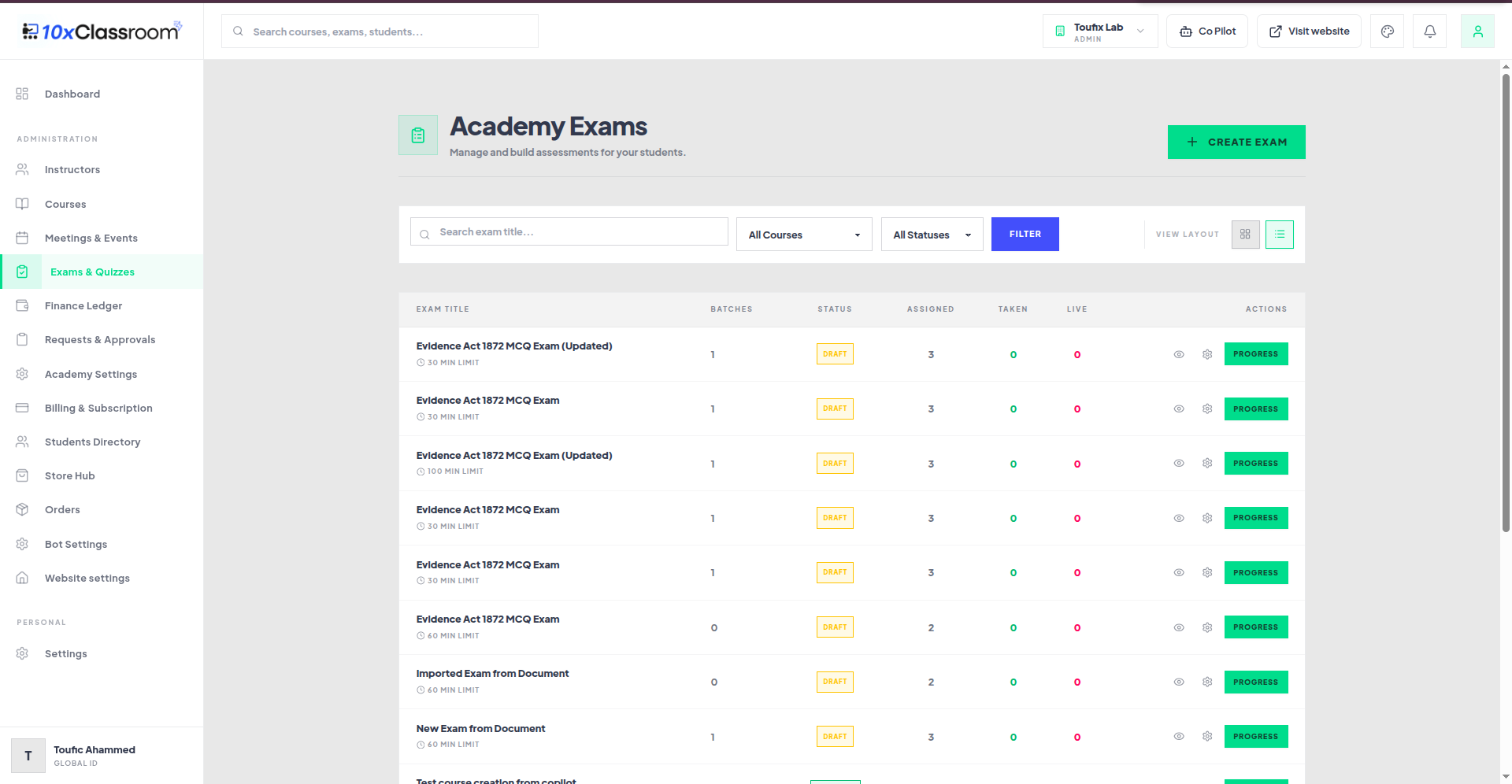The width and height of the screenshot is (1512, 784).
Task: Click the Finance Ledger wallet icon
Action: click(22, 305)
